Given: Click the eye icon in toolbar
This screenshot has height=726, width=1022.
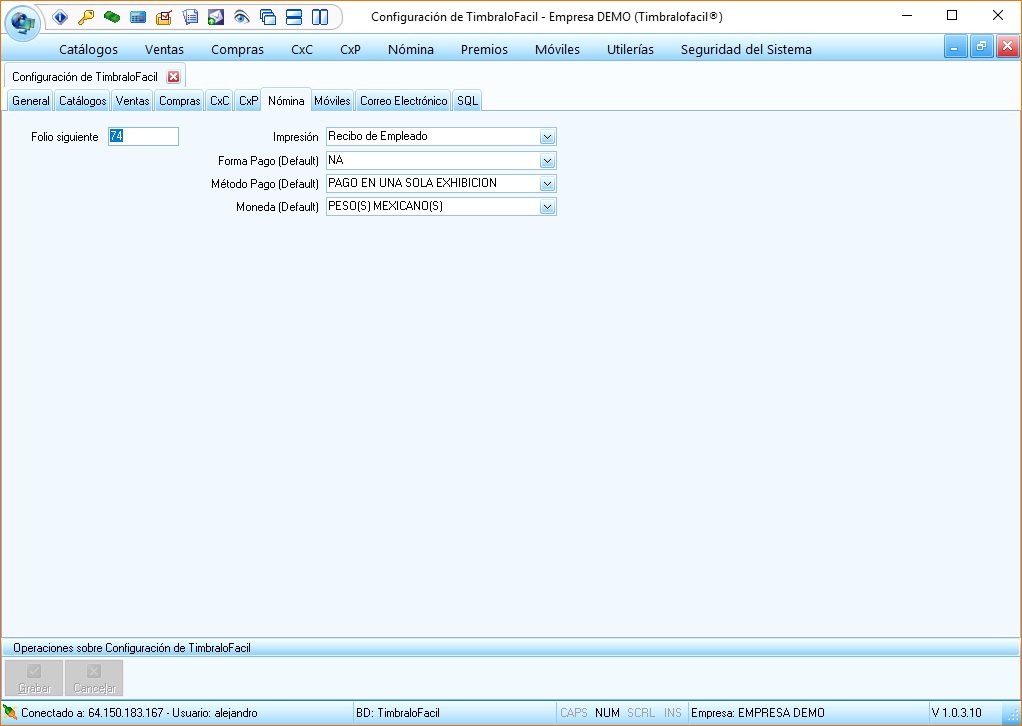Looking at the screenshot, I should pos(242,17).
